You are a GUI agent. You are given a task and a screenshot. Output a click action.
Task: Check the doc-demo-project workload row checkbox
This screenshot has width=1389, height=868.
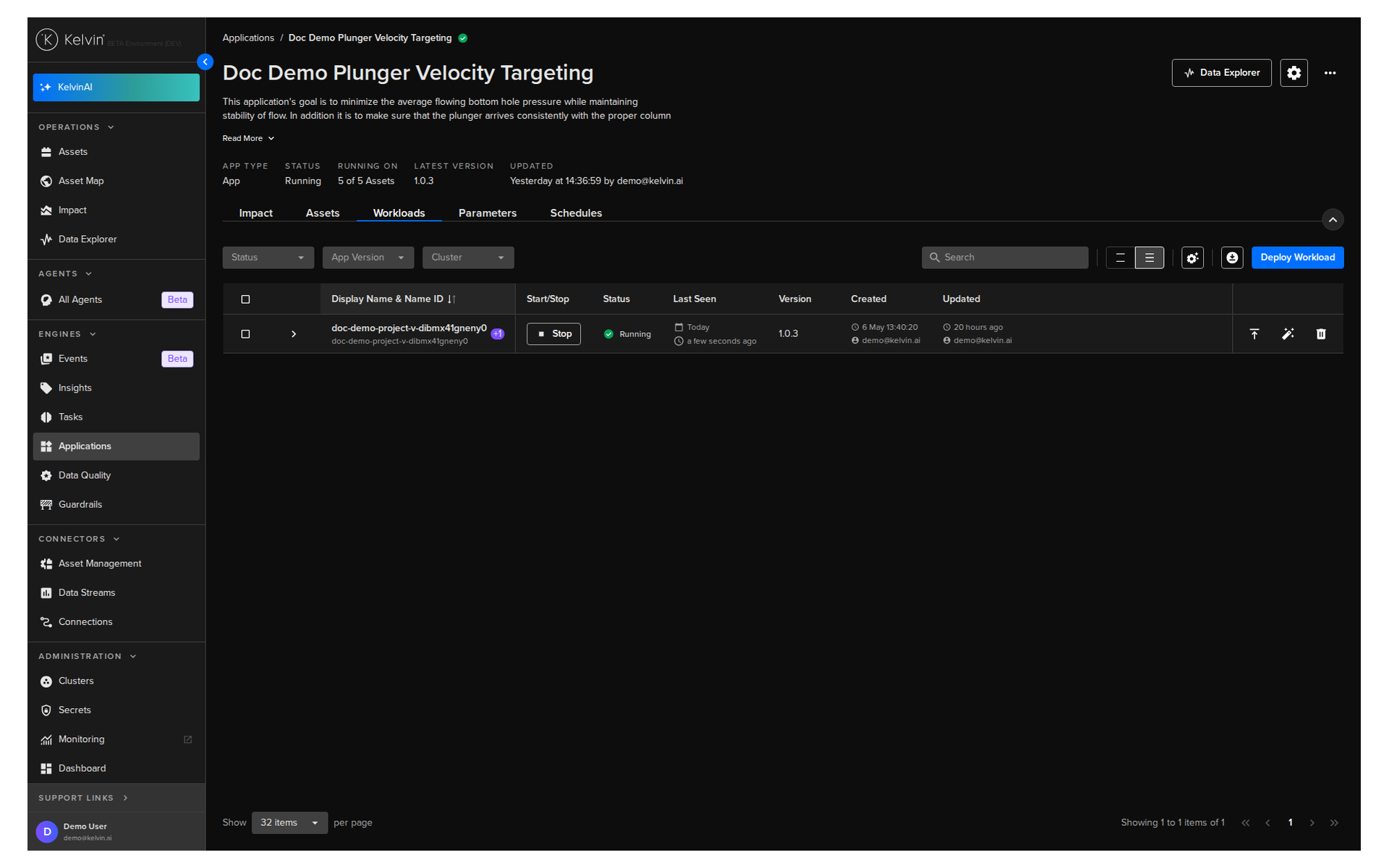click(245, 334)
